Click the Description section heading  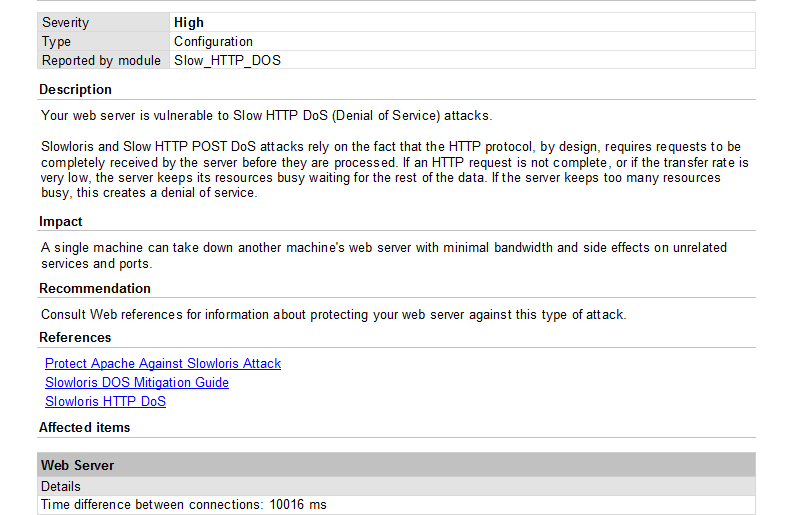pos(76,90)
